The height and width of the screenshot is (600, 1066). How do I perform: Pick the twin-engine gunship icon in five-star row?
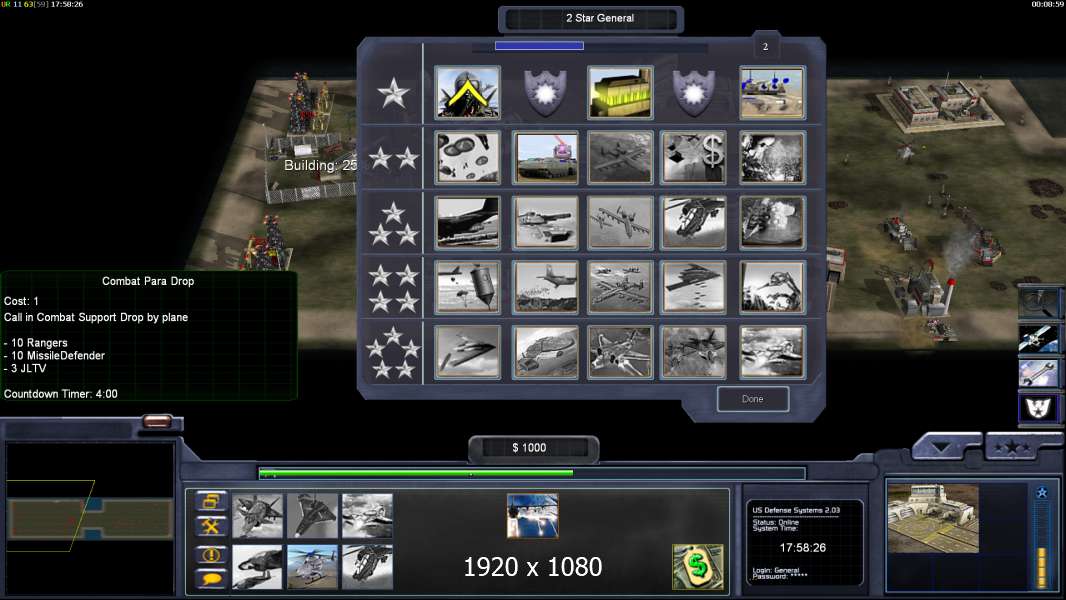[619, 352]
